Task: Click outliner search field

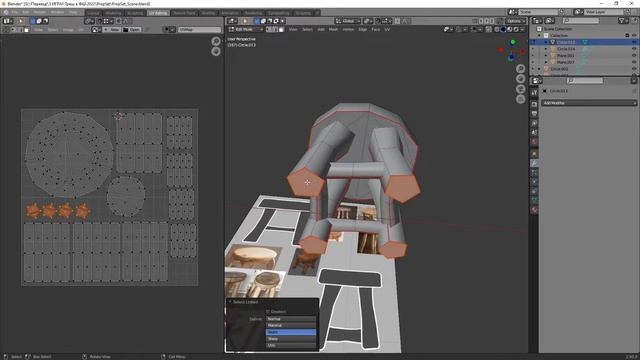Action: coord(581,20)
